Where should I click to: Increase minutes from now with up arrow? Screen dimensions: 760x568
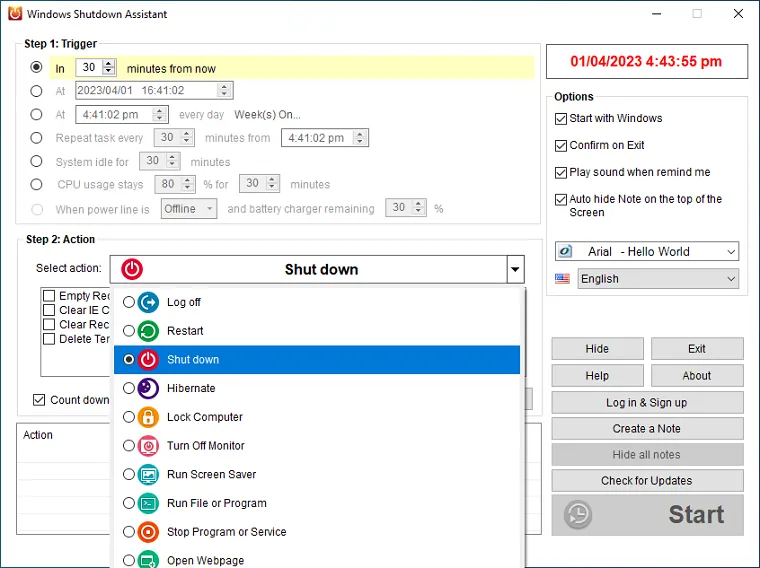[x=109, y=64]
